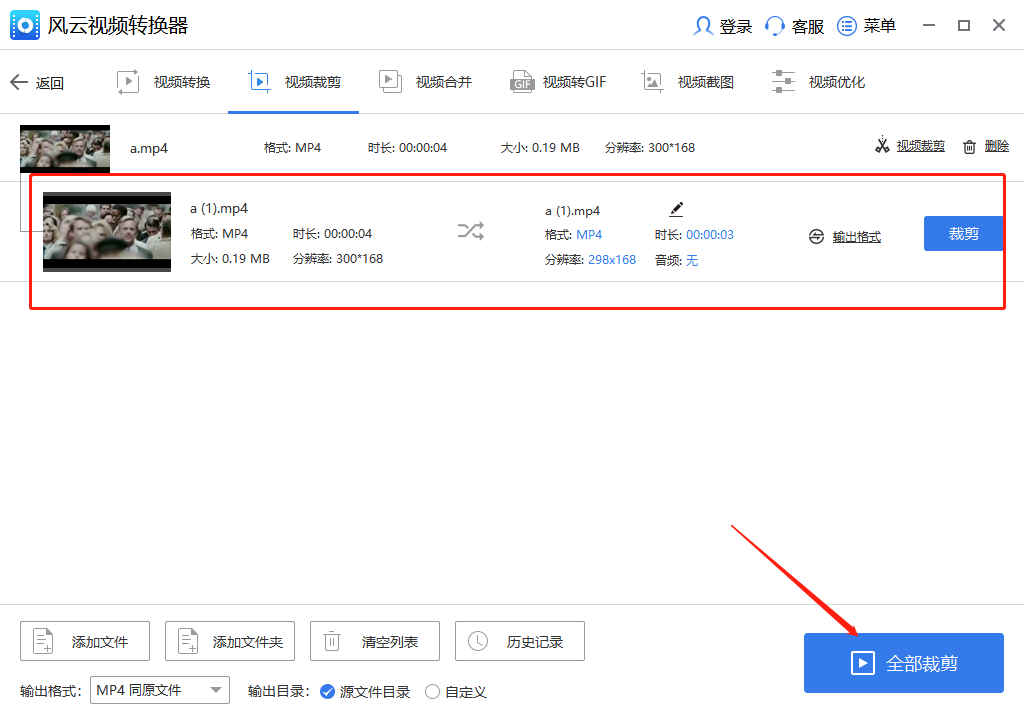Click trash icon beside 删除
1024x720 pixels.
coord(969,146)
